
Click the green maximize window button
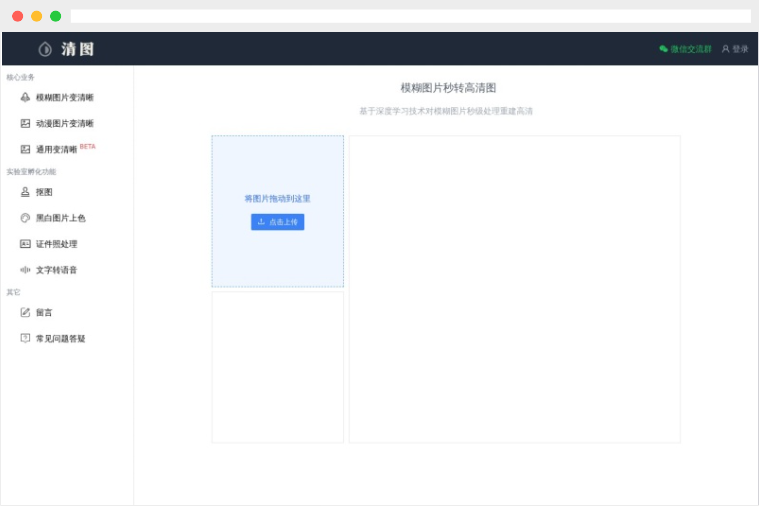click(56, 16)
